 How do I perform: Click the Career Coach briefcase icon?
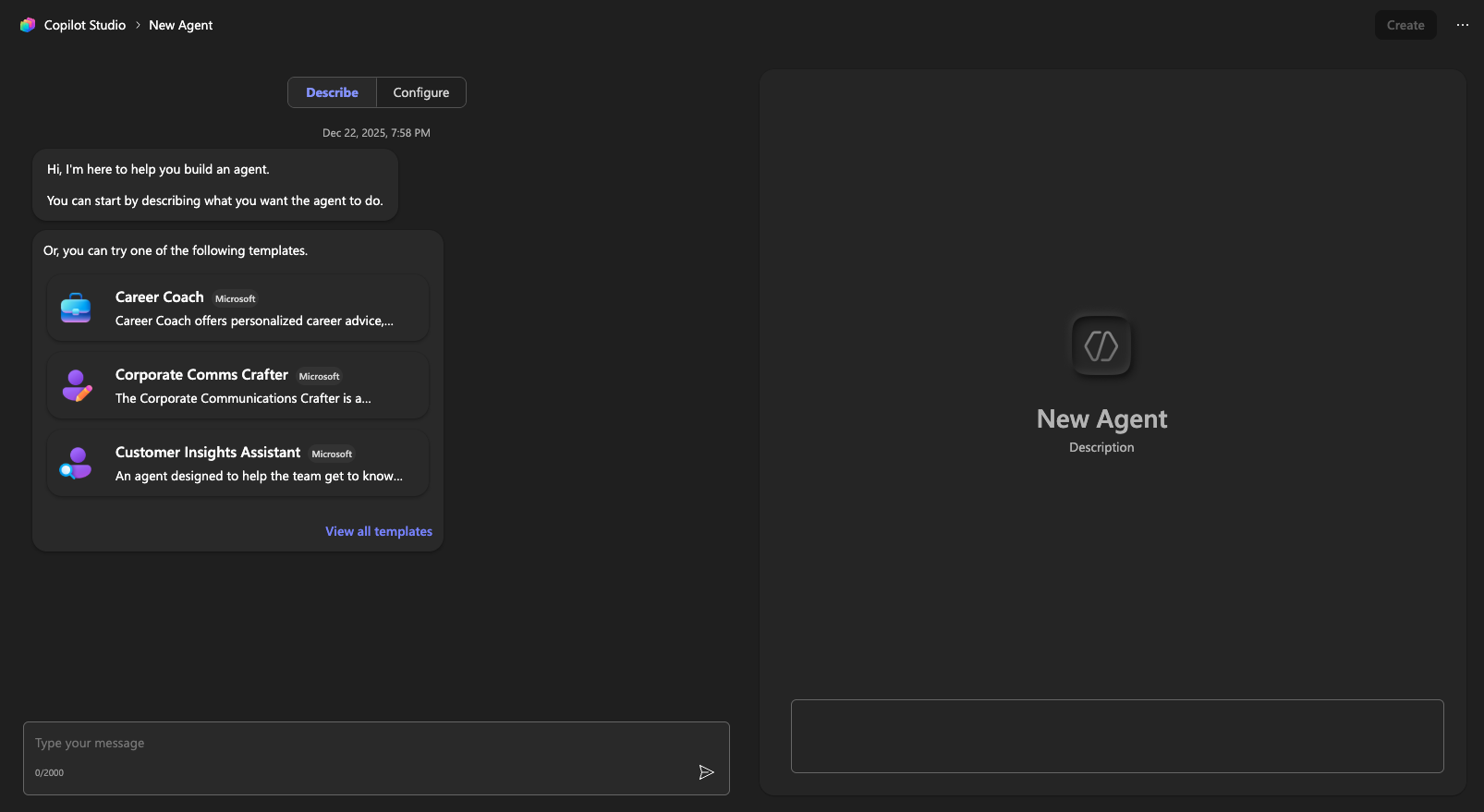(76, 308)
